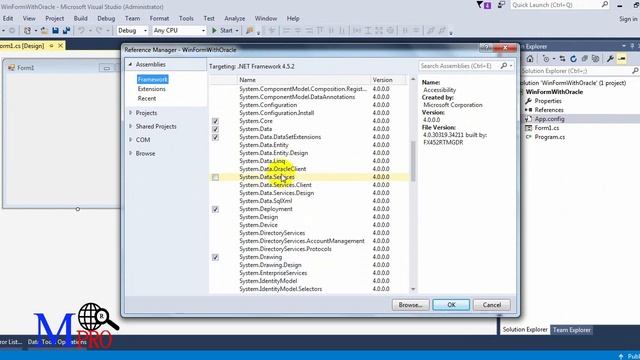Click Solution Explorer Properties wrench icon

pyautogui.click(x=610, y=59)
